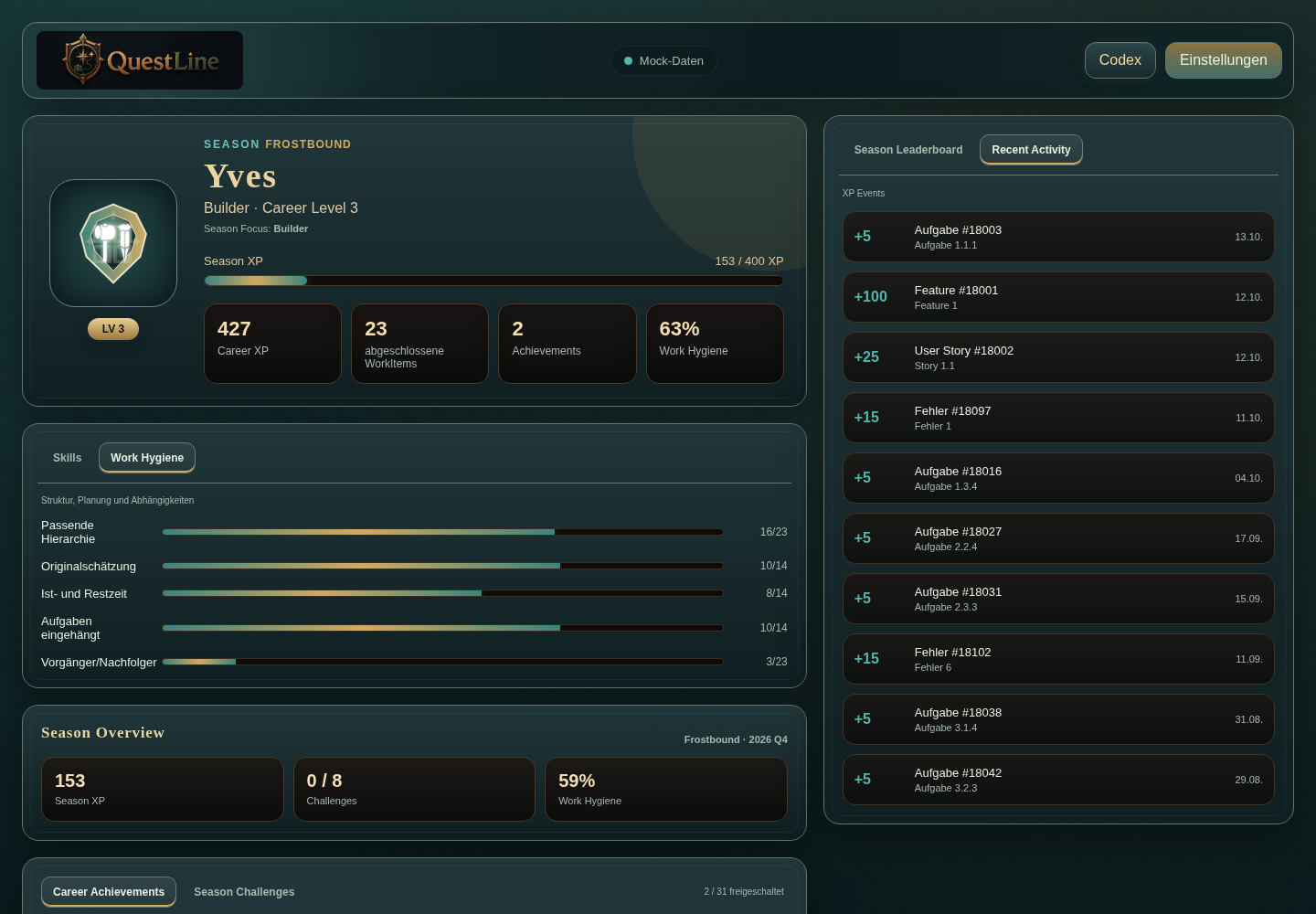Select the Recent Activity tab
Viewport: 1316px width, 914px height.
coord(1031,150)
